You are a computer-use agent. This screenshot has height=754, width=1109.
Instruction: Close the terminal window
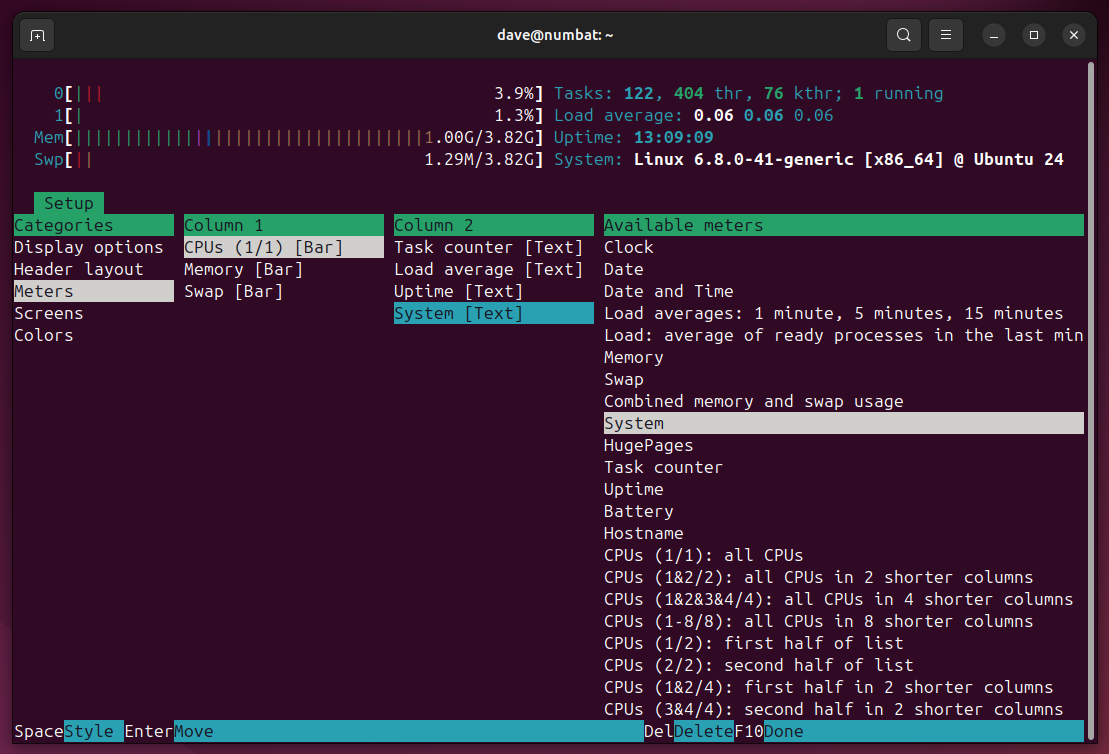(1074, 35)
